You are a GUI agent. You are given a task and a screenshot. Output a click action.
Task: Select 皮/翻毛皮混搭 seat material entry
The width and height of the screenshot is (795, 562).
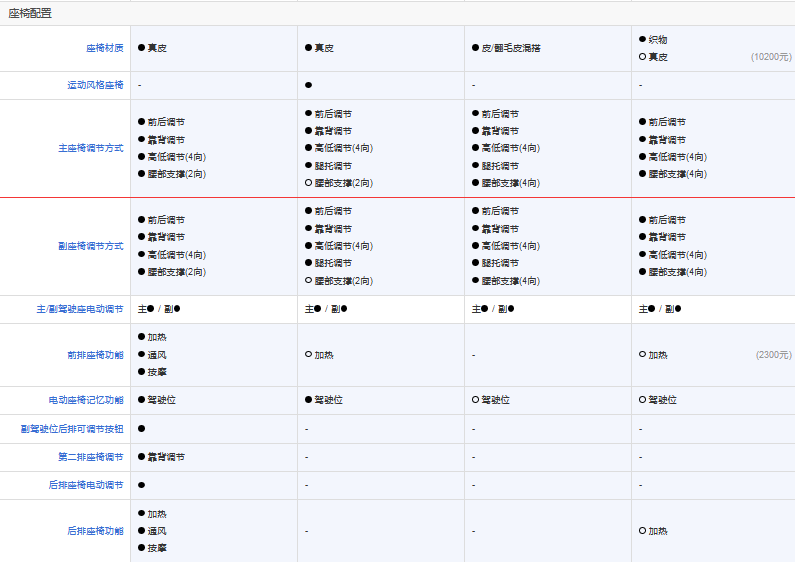tap(510, 48)
